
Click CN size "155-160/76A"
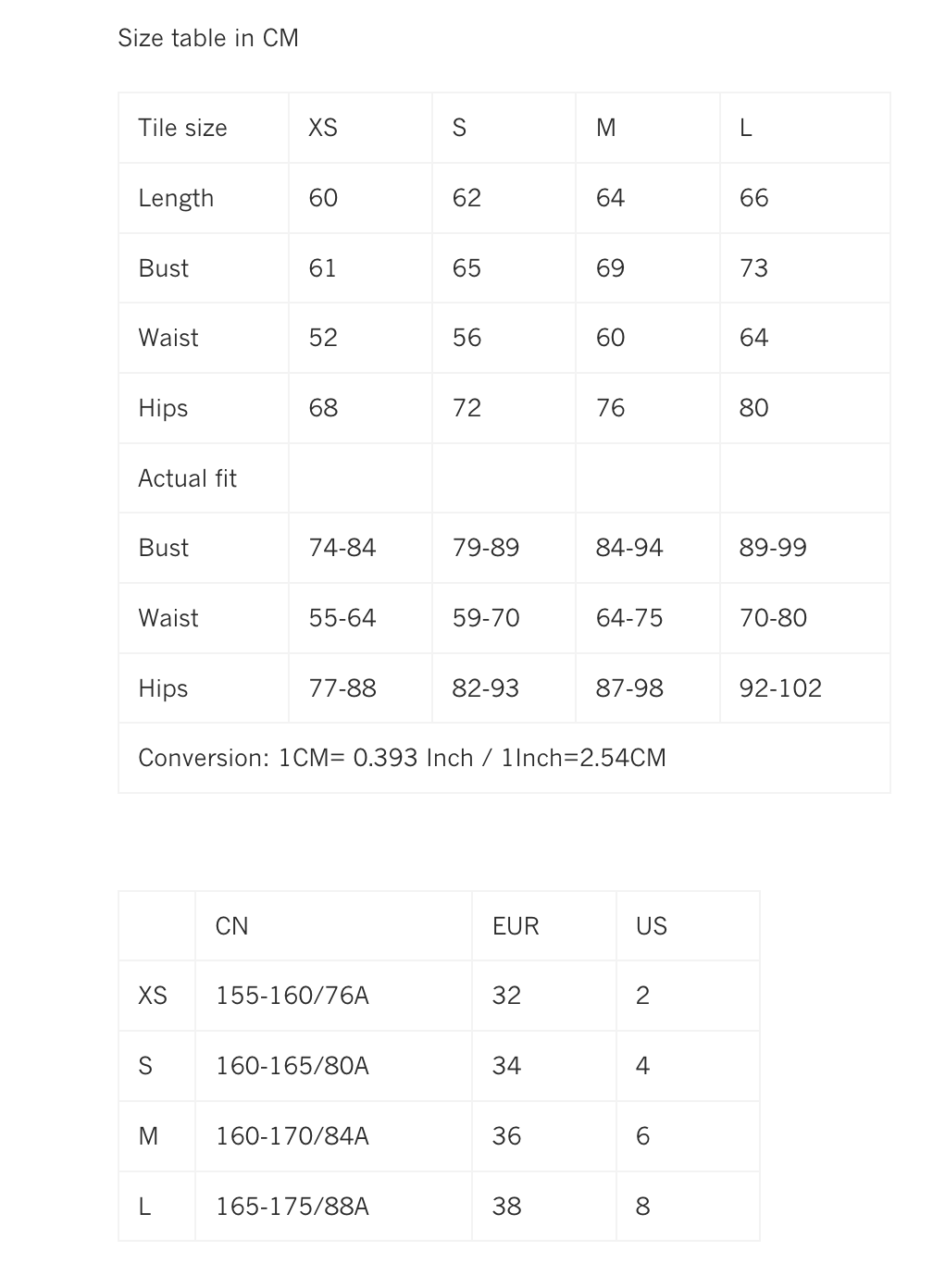tap(292, 996)
